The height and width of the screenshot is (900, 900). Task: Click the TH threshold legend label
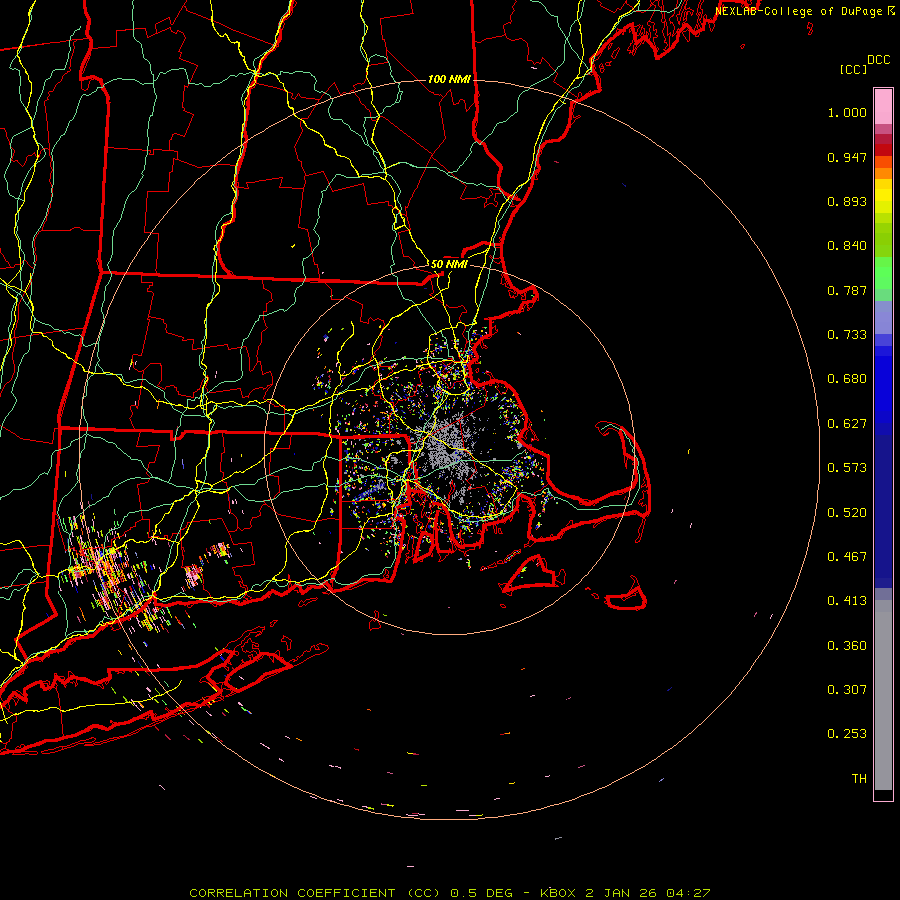859,779
